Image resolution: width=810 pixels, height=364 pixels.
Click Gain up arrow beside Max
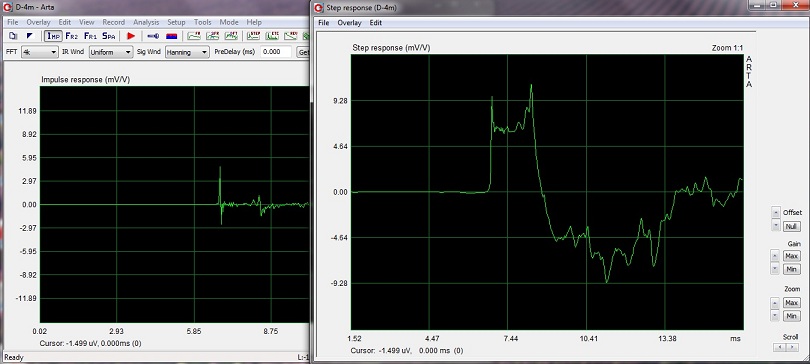point(775,256)
